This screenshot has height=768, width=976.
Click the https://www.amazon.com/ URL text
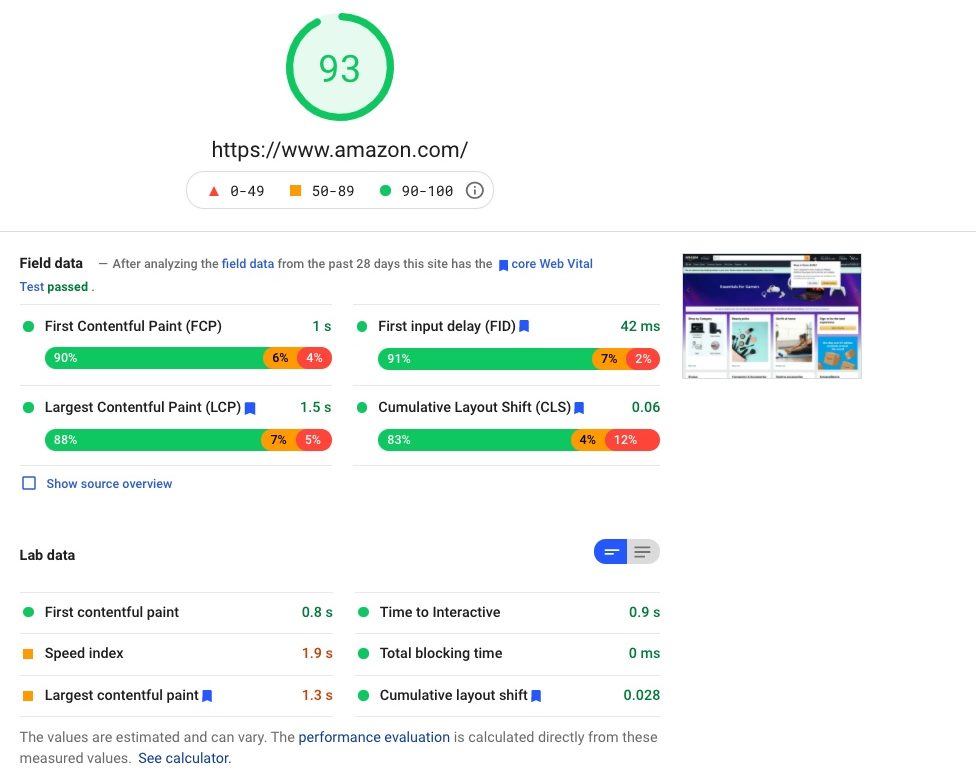coord(340,149)
